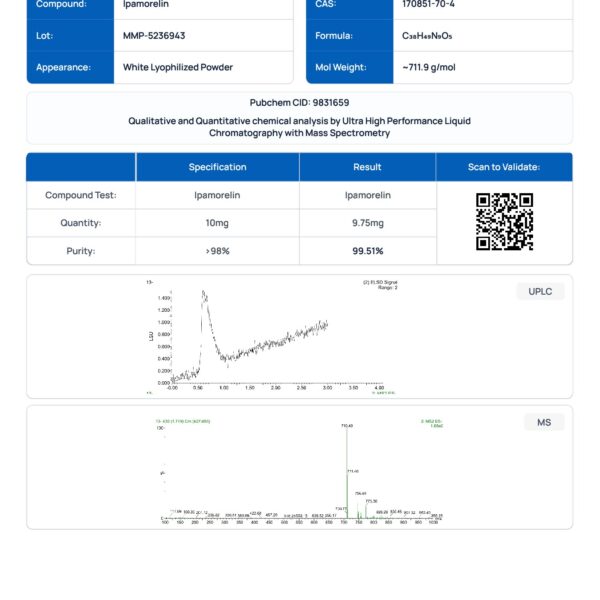Click the Quantity specification 10mg cell
Viewport: 600px width, 600px height.
click(x=217, y=223)
